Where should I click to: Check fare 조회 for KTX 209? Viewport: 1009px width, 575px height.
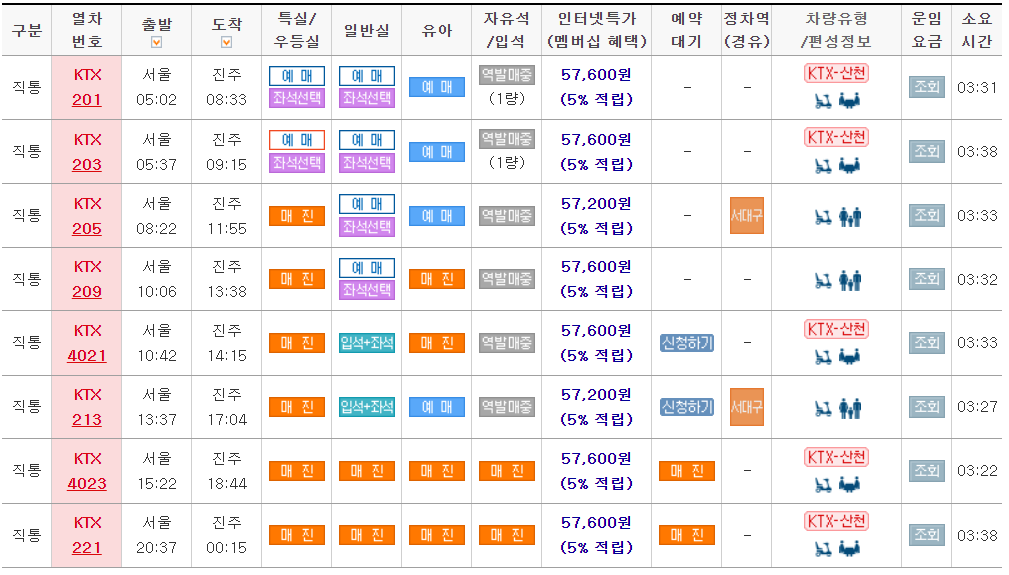(927, 278)
